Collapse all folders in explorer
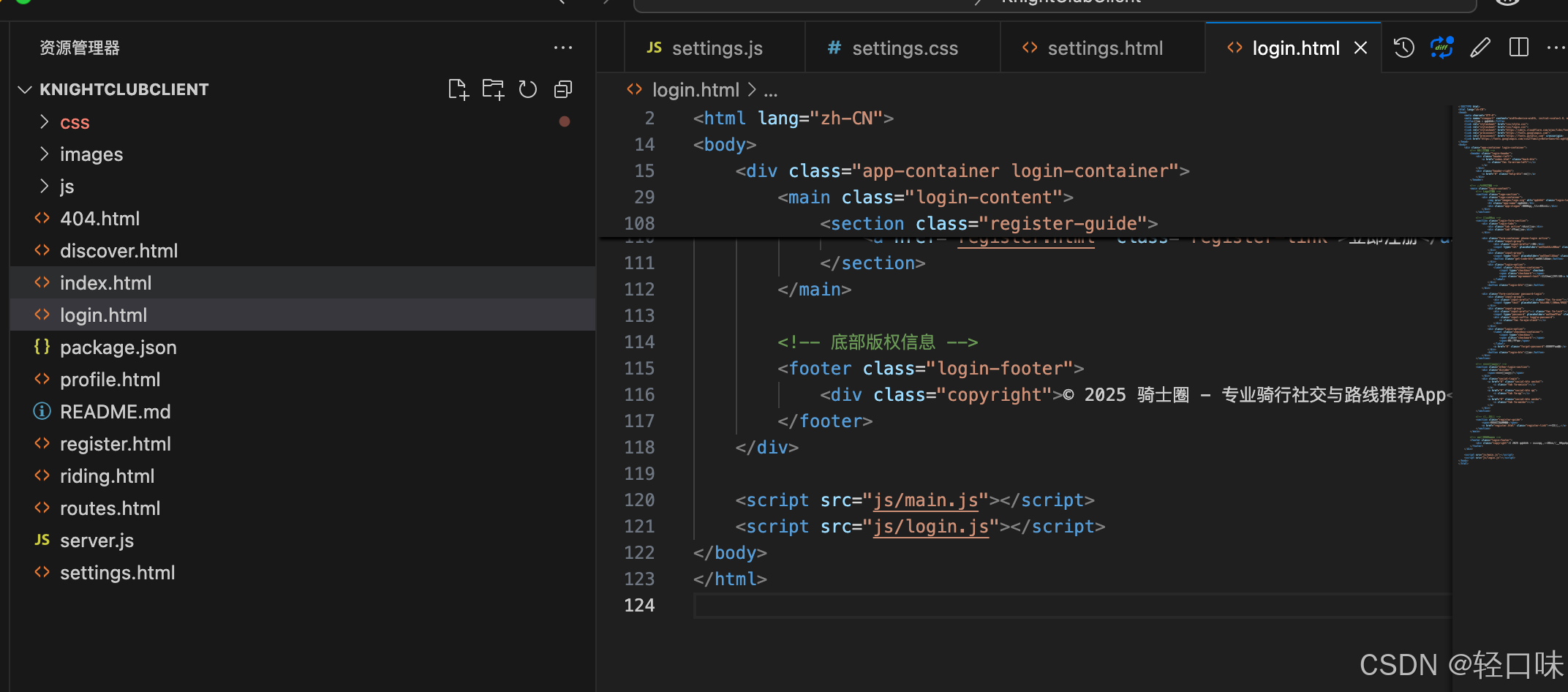The width and height of the screenshot is (1568, 692). pos(563,89)
